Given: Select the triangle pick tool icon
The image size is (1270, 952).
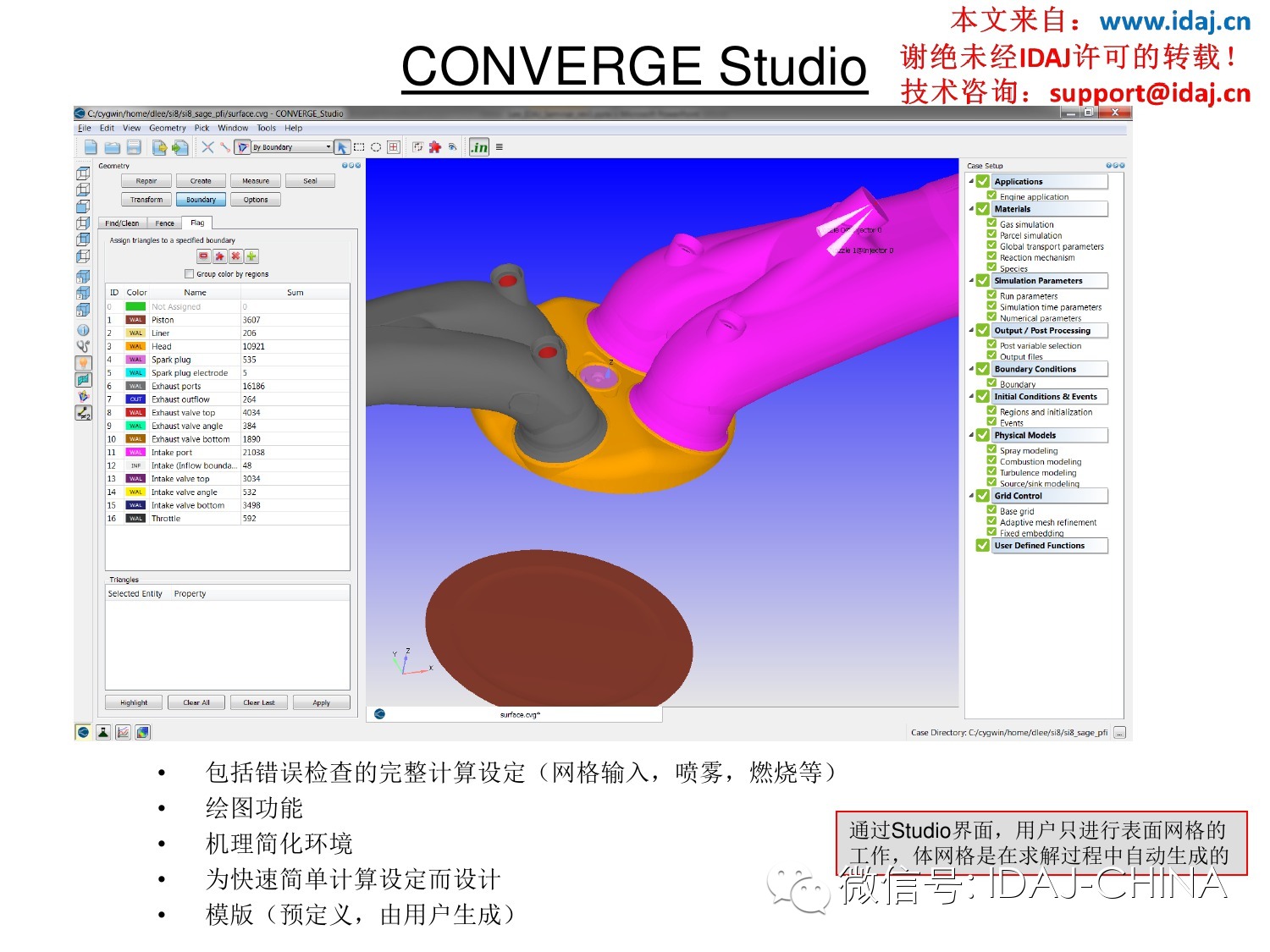Looking at the screenshot, I should [242, 147].
